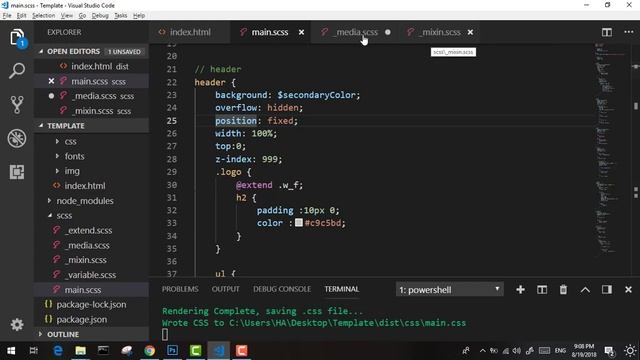640x360 pixels.
Task: Open the Debug view in activity bar
Action: (17, 138)
